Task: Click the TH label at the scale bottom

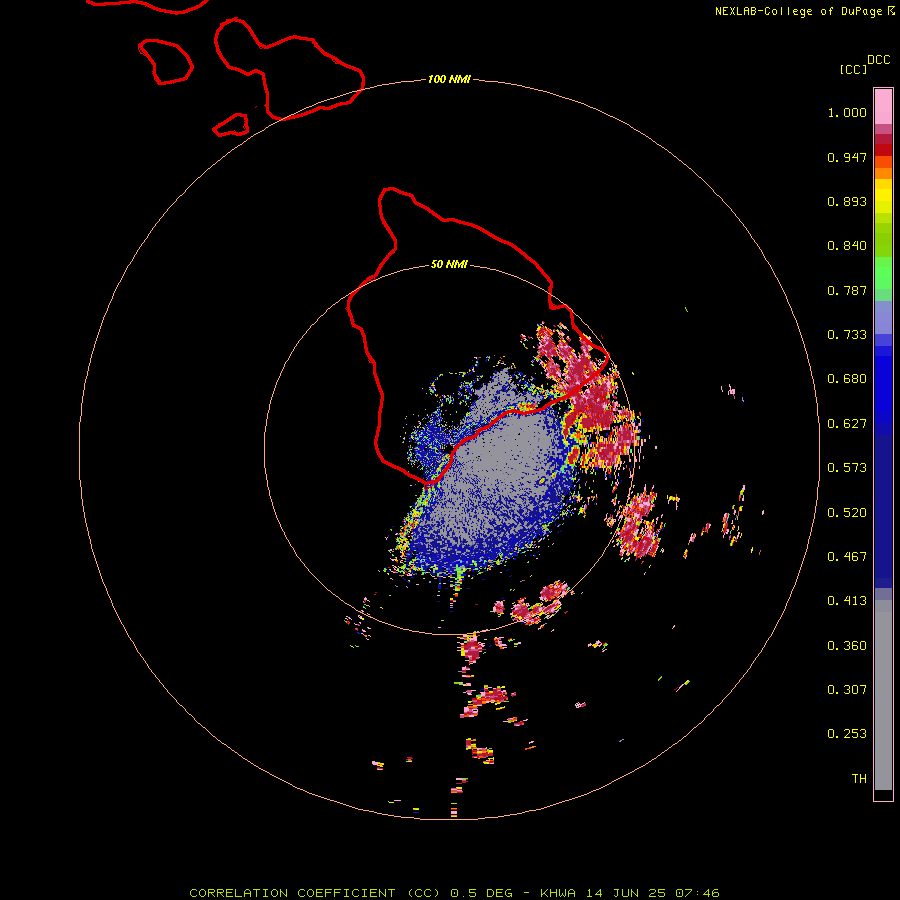Action: 859,779
